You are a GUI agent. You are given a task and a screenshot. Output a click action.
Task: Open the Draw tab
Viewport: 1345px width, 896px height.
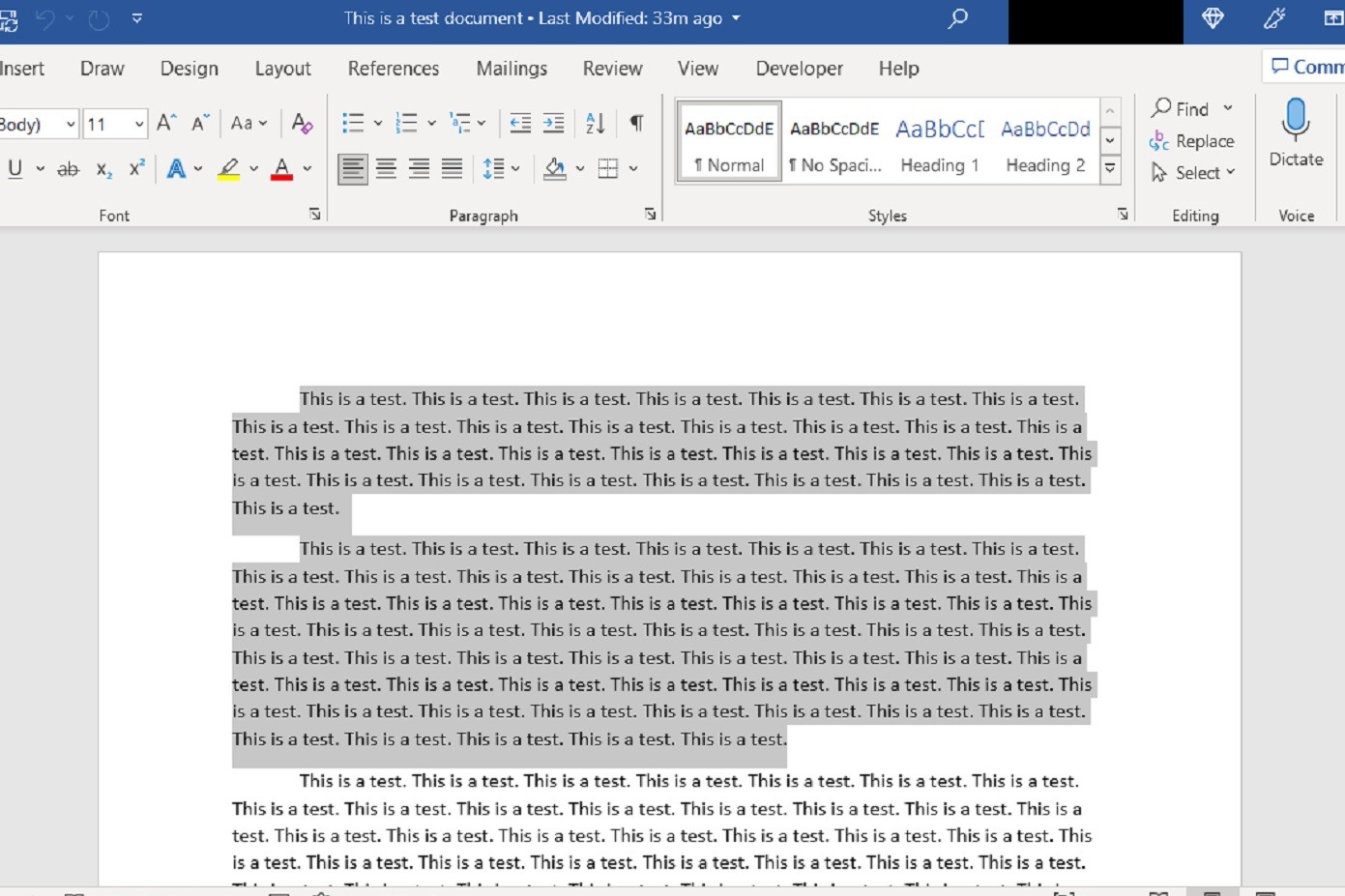(x=102, y=69)
